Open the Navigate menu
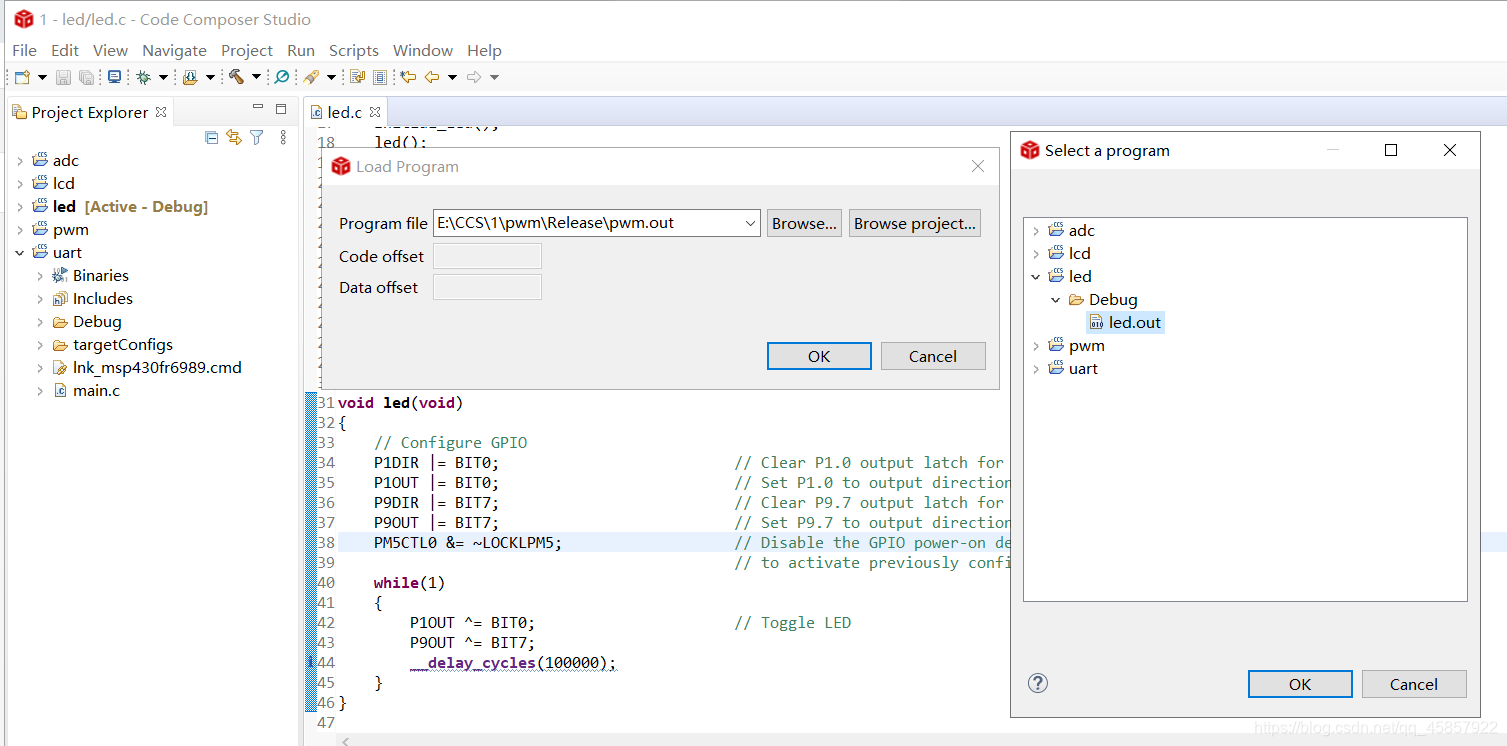Screen dimensions: 1507x746 [x=174, y=50]
